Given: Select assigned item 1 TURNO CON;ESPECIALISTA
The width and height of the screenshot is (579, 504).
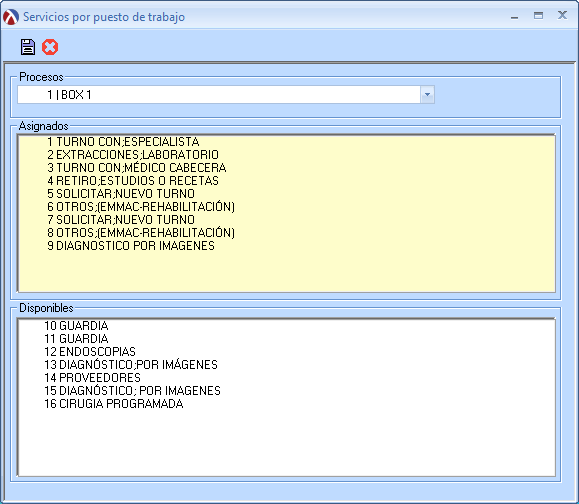Looking at the screenshot, I should pyautogui.click(x=123, y=142).
